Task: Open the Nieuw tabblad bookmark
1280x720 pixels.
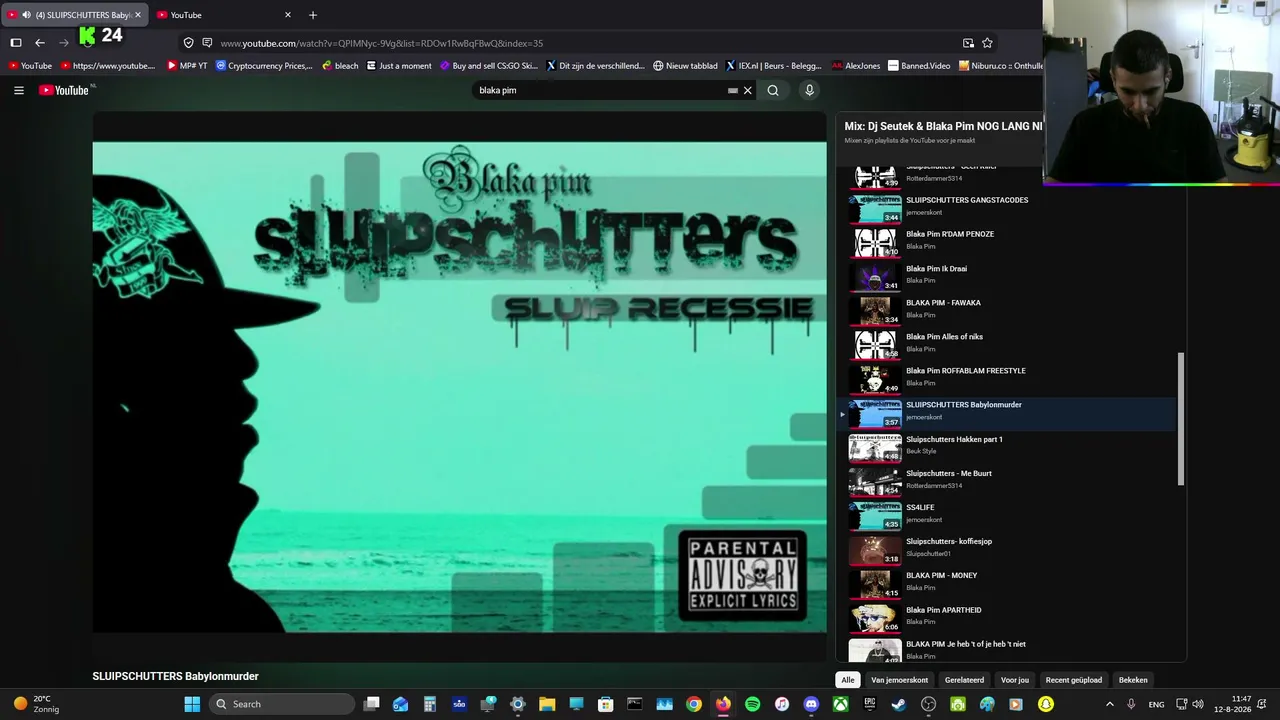Action: coord(685,66)
